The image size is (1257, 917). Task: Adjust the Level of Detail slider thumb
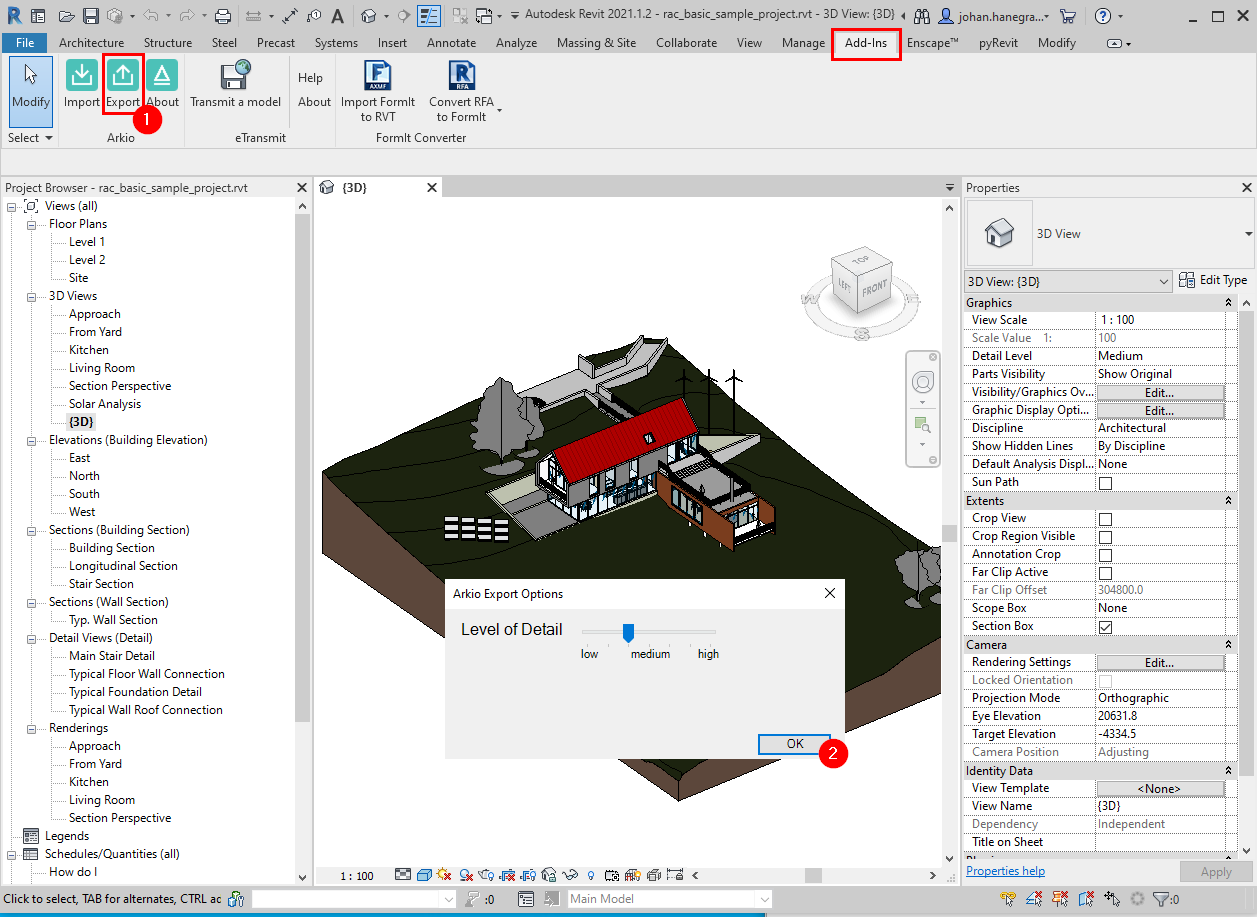(x=628, y=632)
